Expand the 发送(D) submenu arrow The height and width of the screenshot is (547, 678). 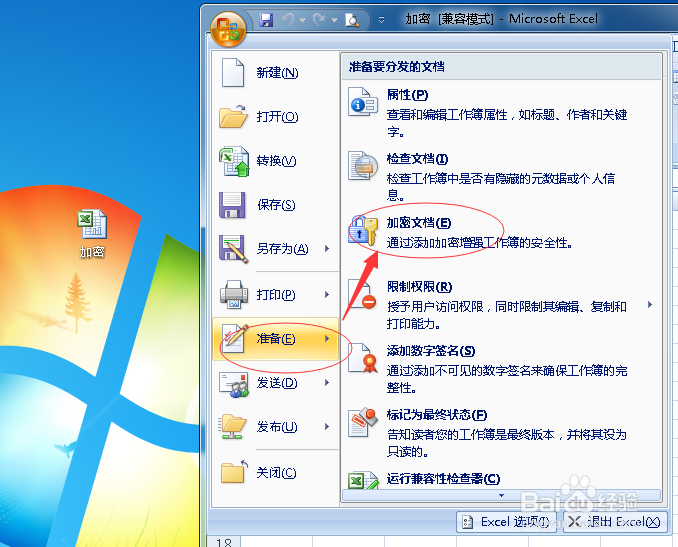click(x=327, y=383)
